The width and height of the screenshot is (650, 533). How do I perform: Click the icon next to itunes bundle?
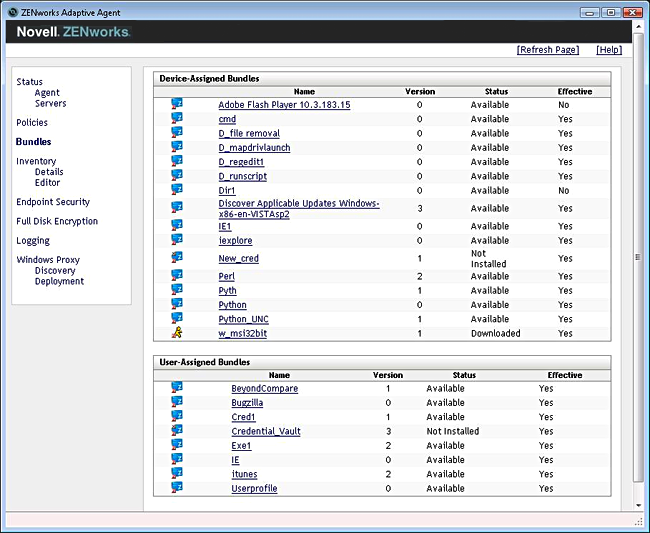coord(177,474)
